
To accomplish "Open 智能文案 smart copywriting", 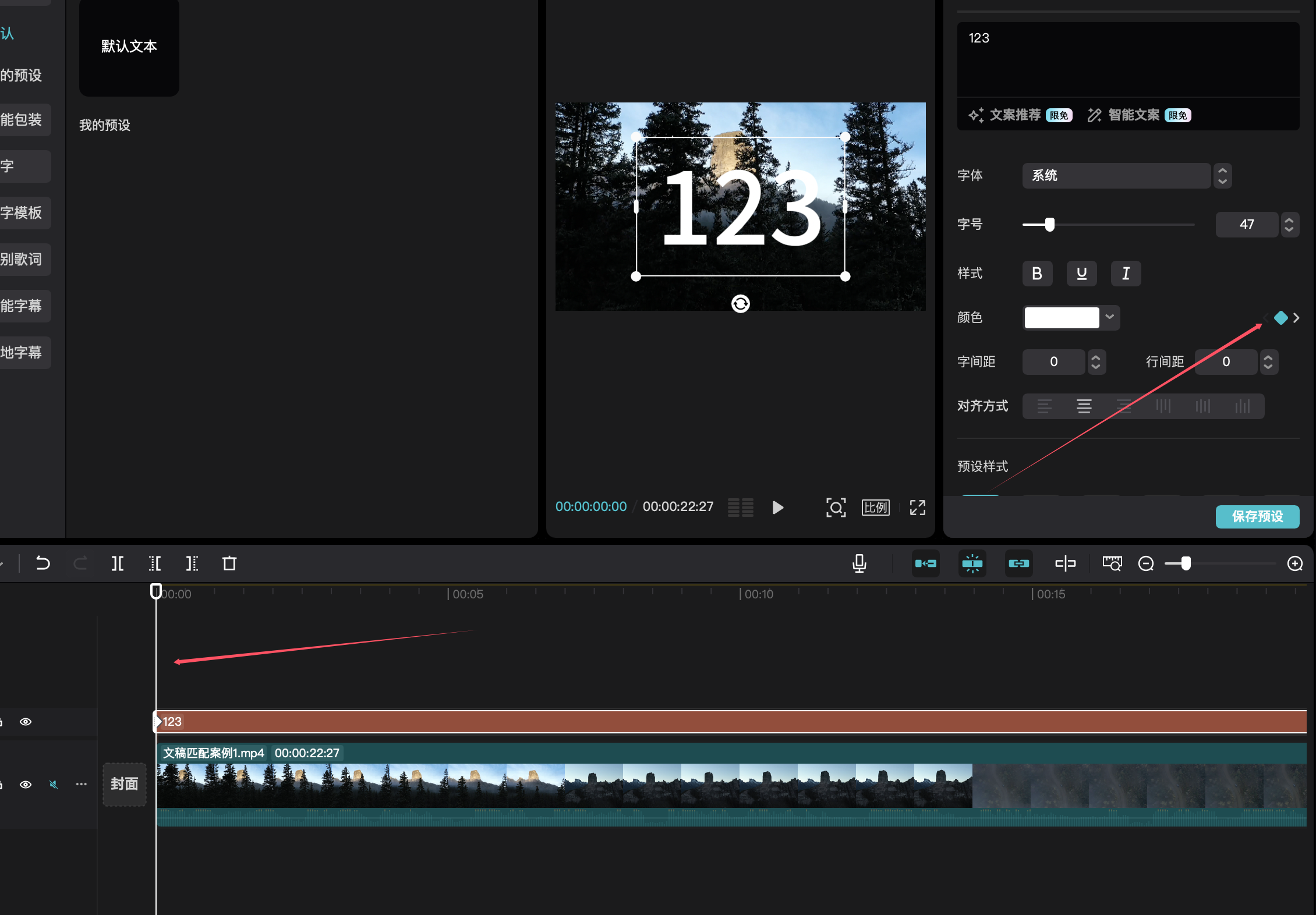I will [x=1139, y=115].
